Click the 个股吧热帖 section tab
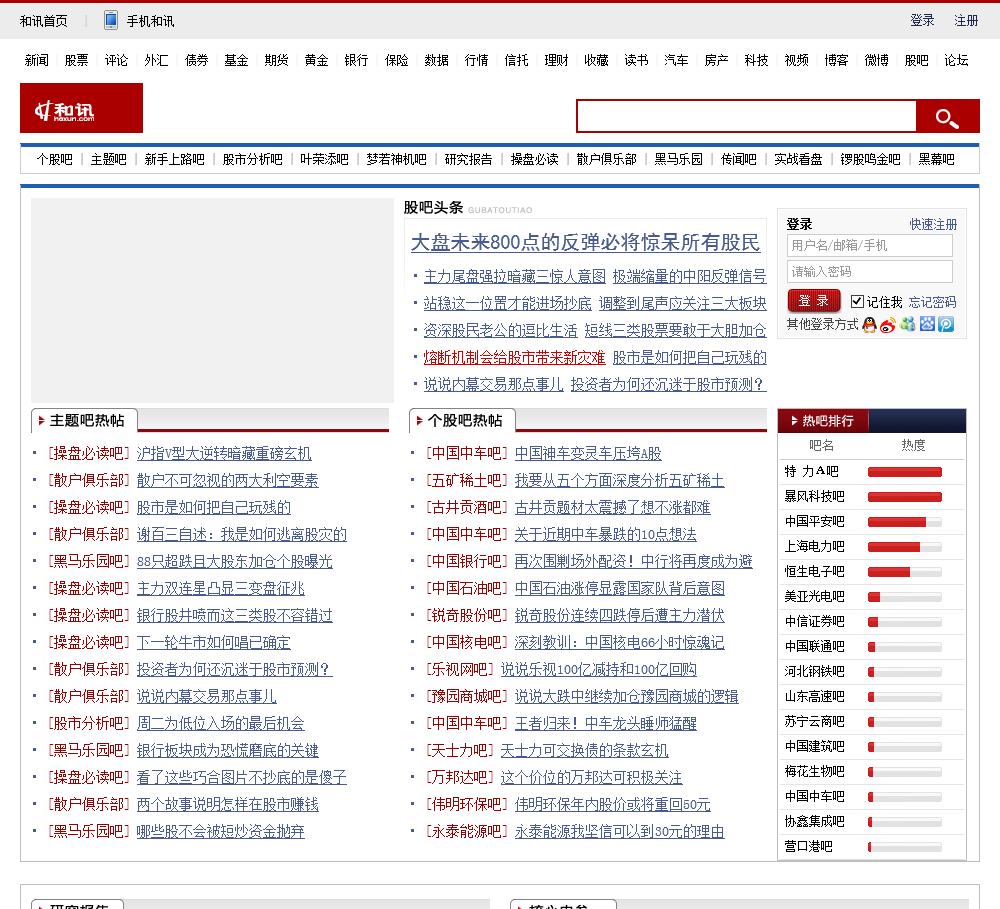This screenshot has height=909, width=1000. pos(462,420)
